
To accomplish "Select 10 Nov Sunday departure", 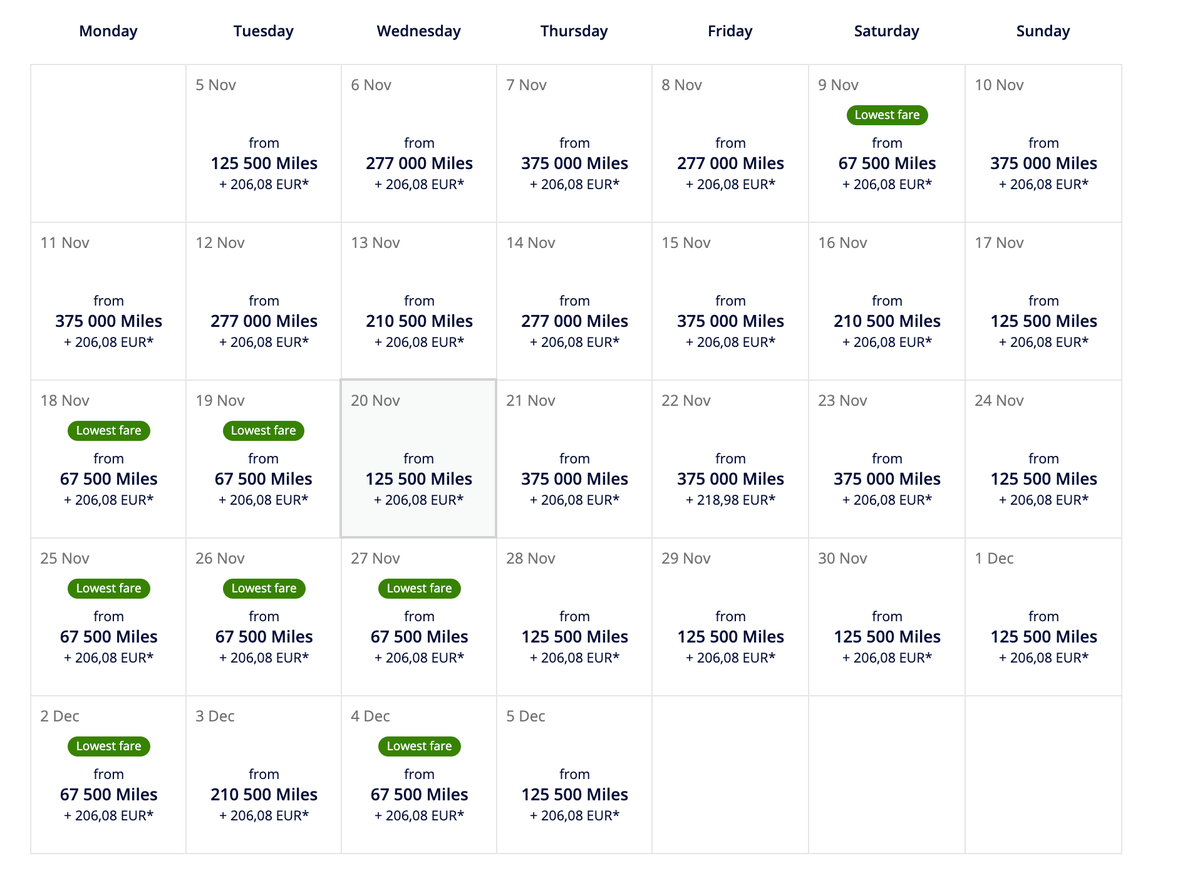I will pyautogui.click(x=1043, y=143).
